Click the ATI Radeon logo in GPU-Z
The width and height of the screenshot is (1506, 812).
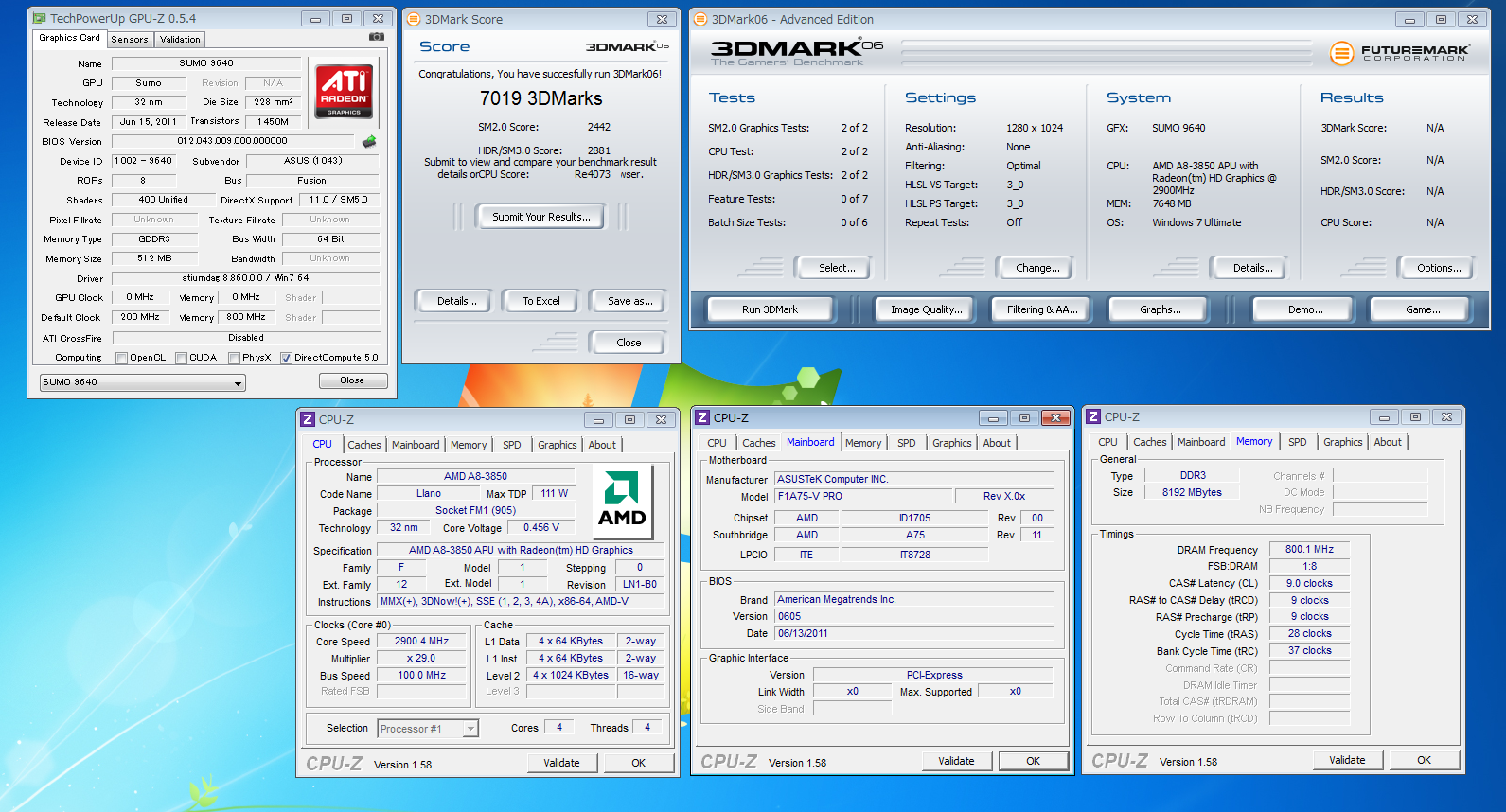tap(344, 91)
